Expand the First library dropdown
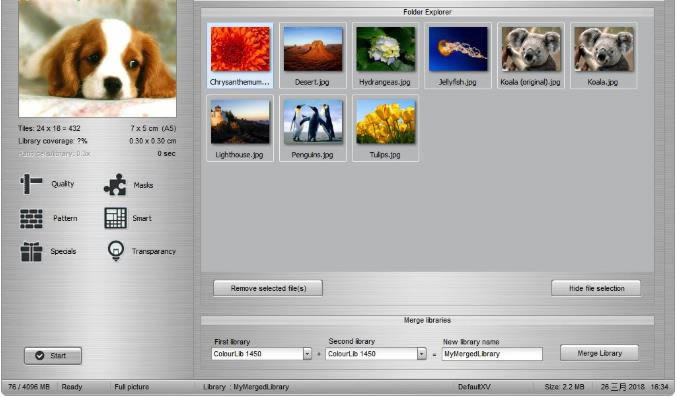Viewport: 677px width, 397px height. click(x=307, y=354)
